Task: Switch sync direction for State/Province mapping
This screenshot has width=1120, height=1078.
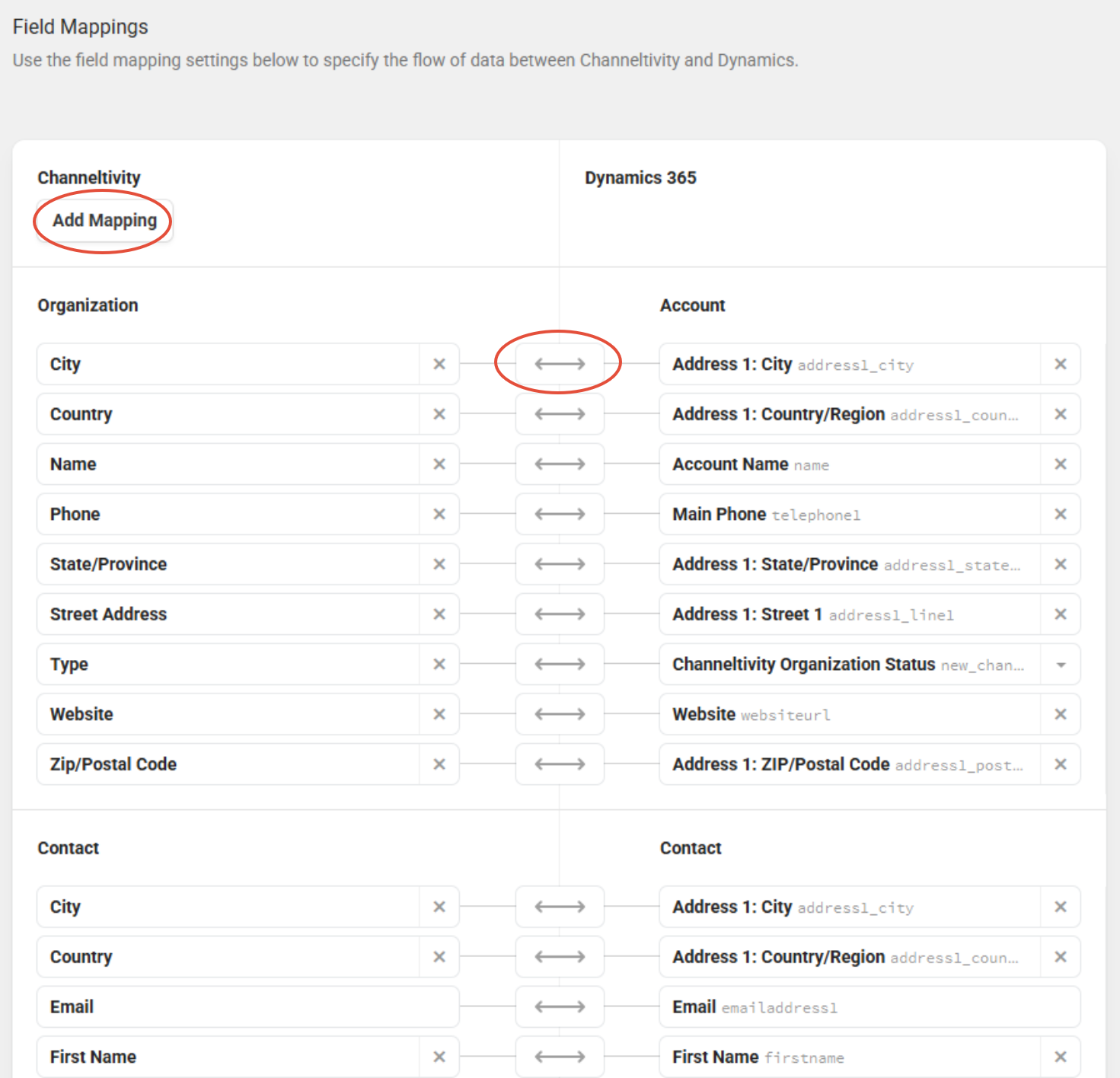Action: [x=560, y=564]
